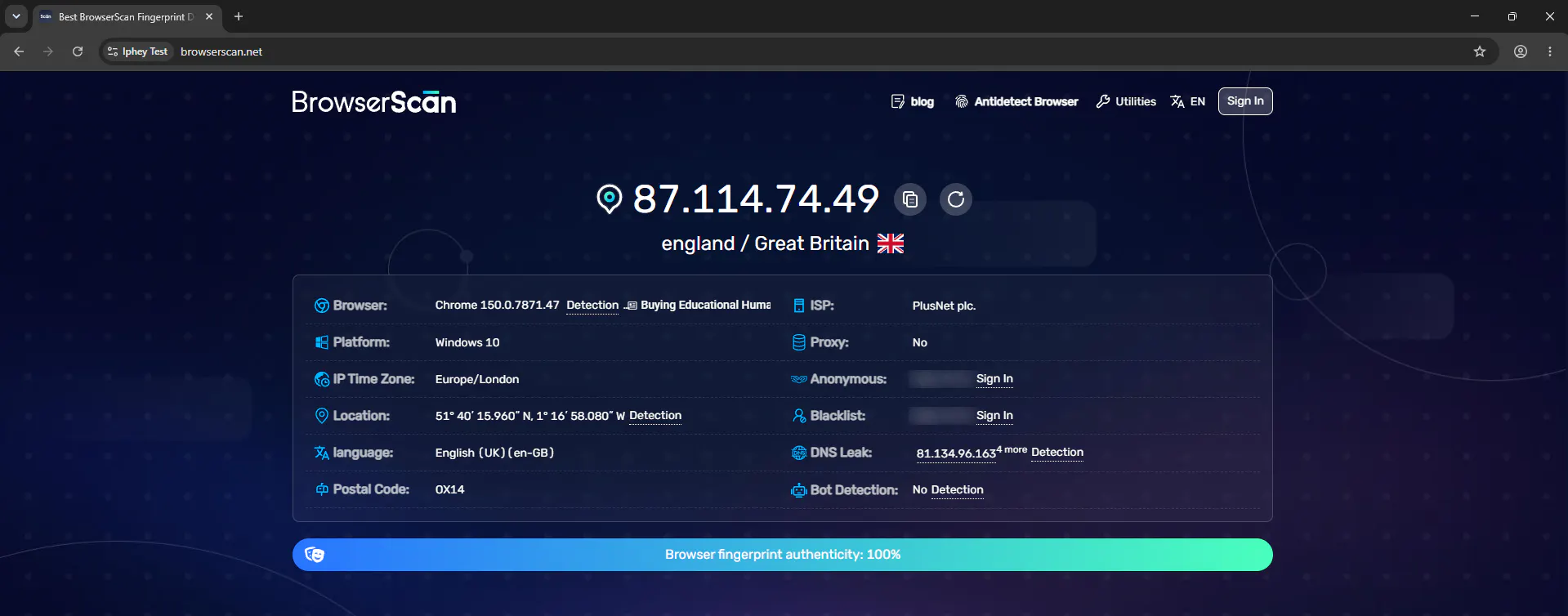Image resolution: width=1568 pixels, height=616 pixels.
Task: Open the Chrome three-dot menu
Action: [x=1550, y=51]
